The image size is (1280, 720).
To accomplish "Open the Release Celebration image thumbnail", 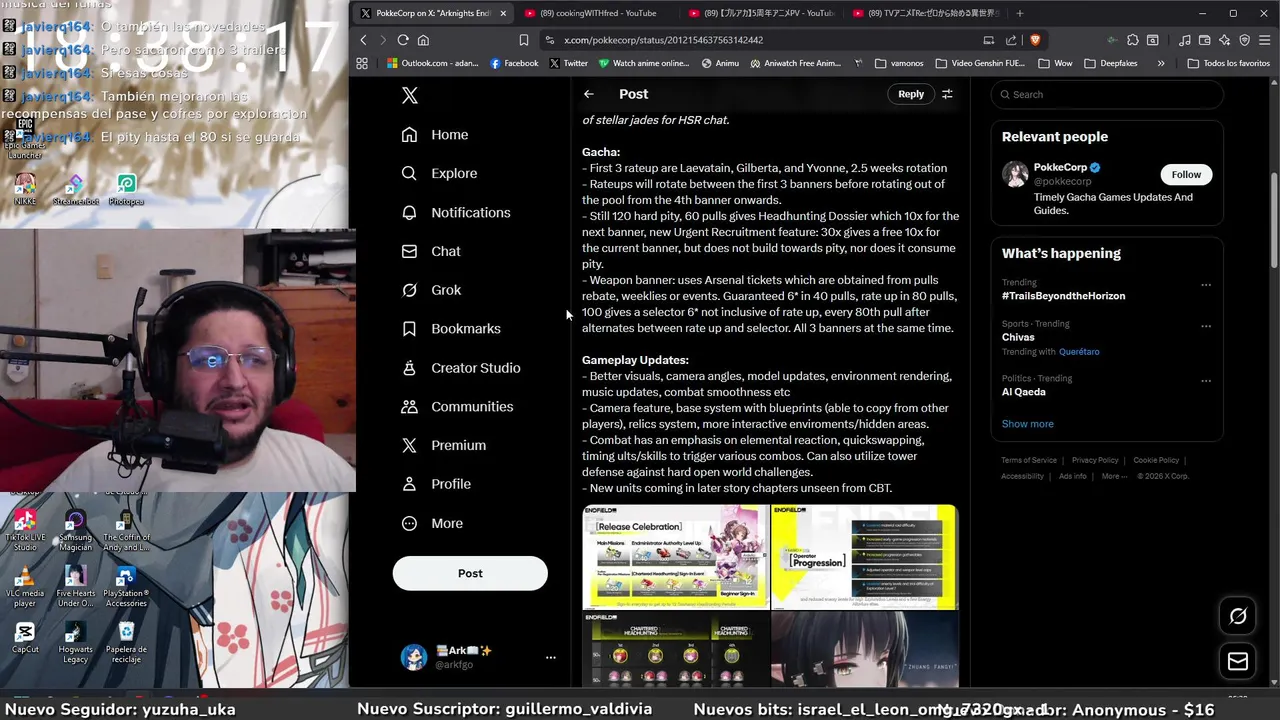I will pyautogui.click(x=676, y=557).
